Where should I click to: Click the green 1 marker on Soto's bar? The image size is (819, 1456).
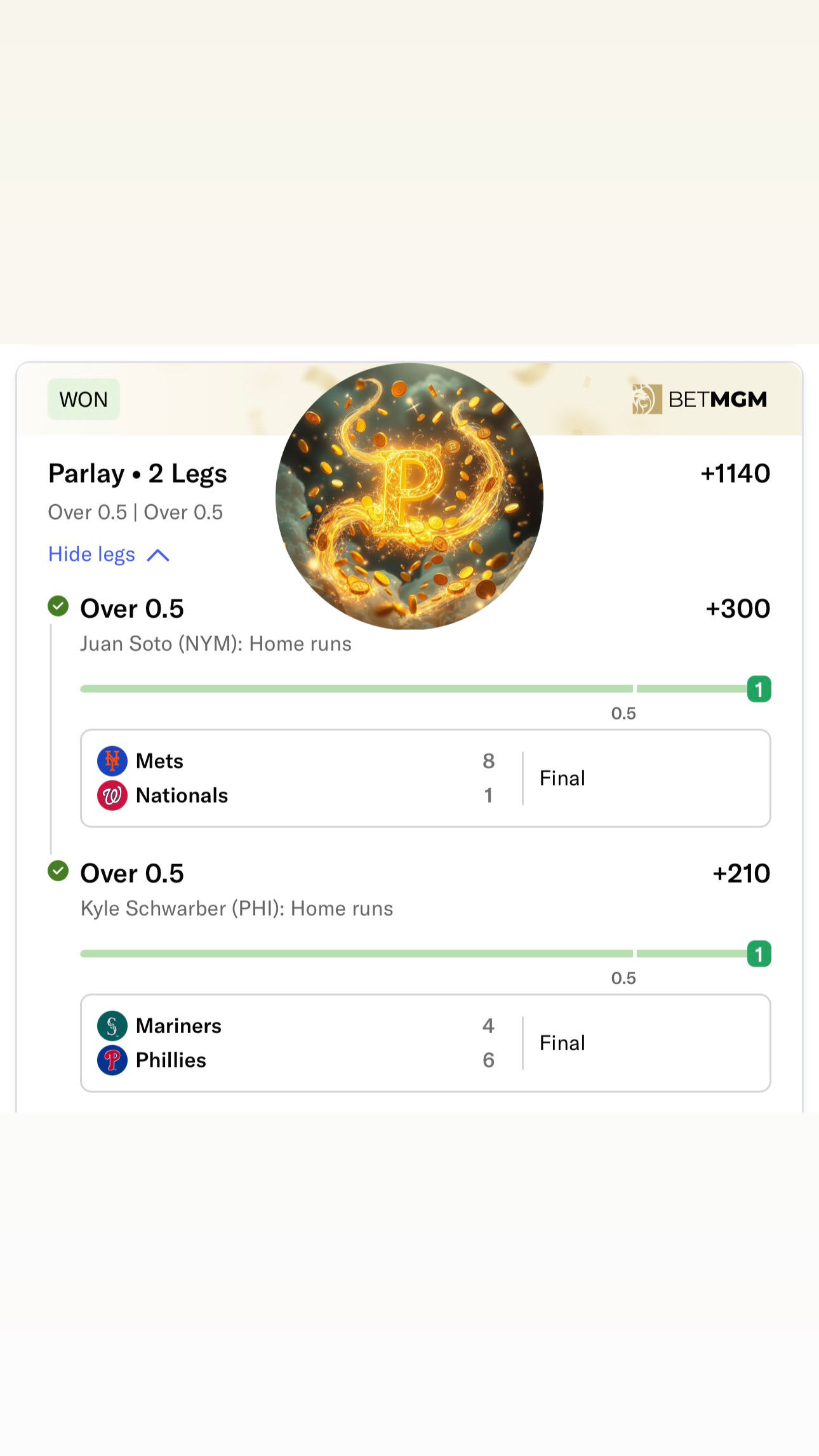(x=759, y=690)
